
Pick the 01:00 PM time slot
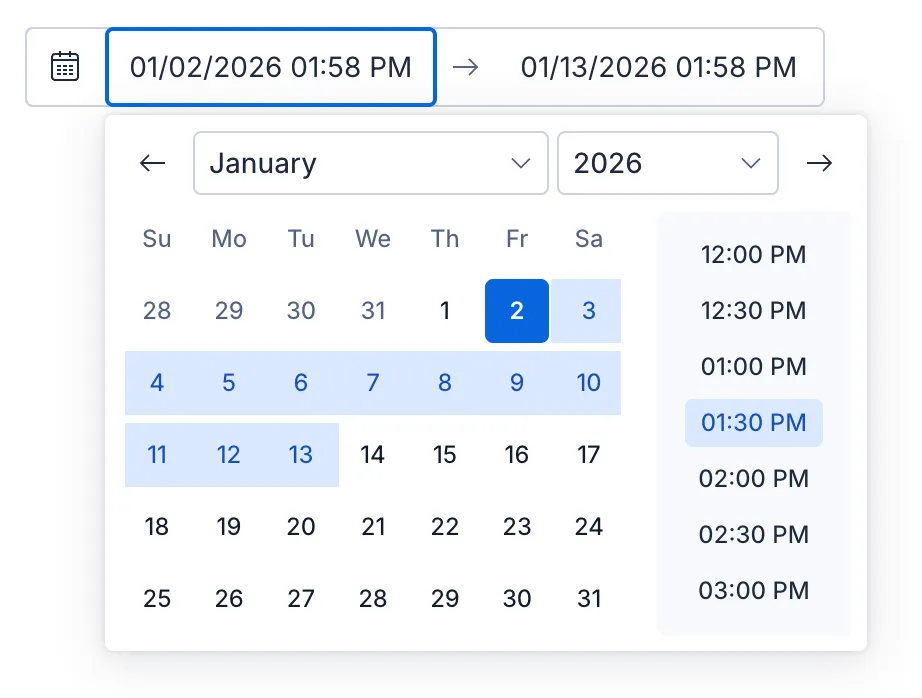753,367
